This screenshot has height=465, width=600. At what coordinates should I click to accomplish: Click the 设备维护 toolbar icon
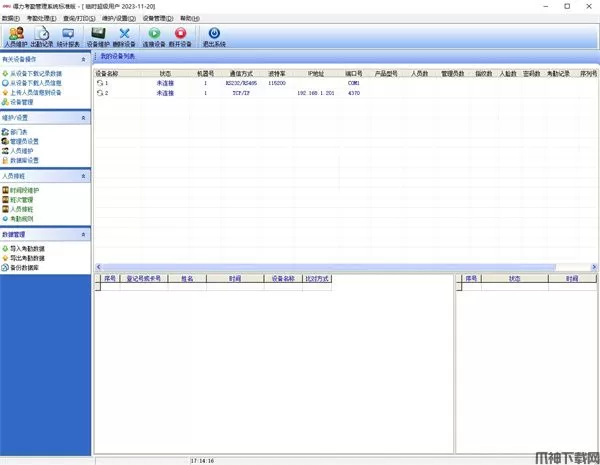[x=99, y=37]
